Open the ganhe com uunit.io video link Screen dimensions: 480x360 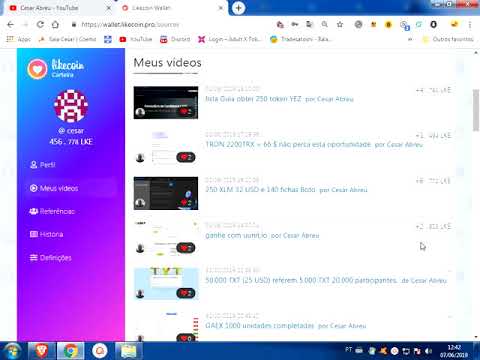tap(262, 235)
